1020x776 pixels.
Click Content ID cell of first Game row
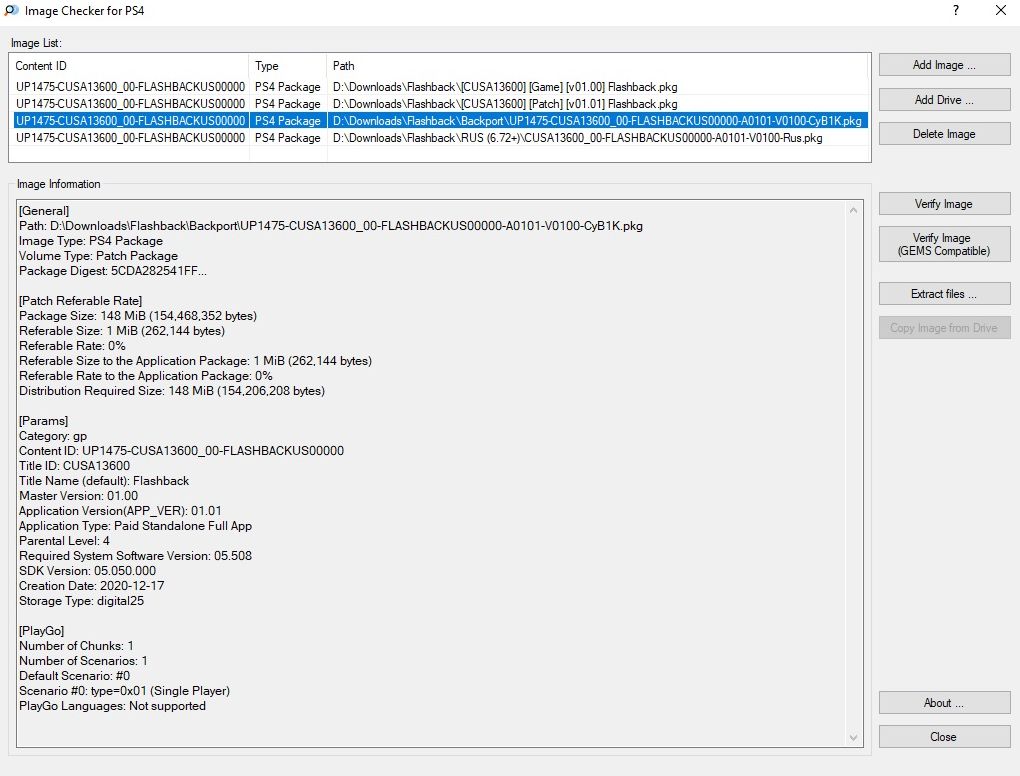click(130, 87)
